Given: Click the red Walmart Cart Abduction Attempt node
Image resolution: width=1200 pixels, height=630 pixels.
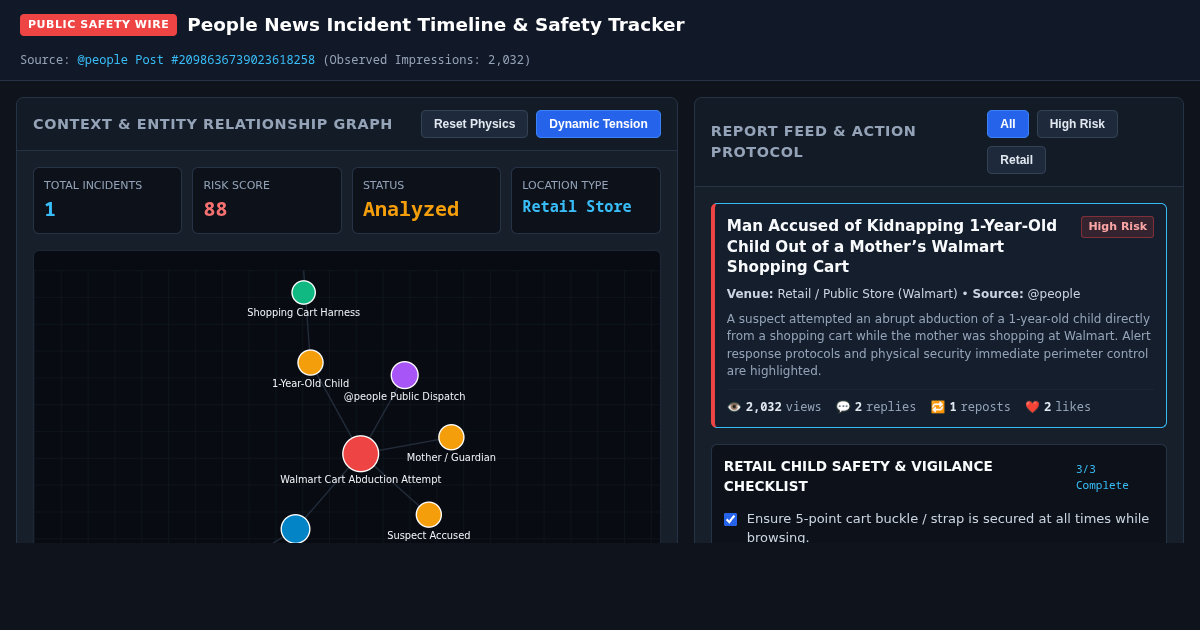Looking at the screenshot, I should (x=360, y=454).
